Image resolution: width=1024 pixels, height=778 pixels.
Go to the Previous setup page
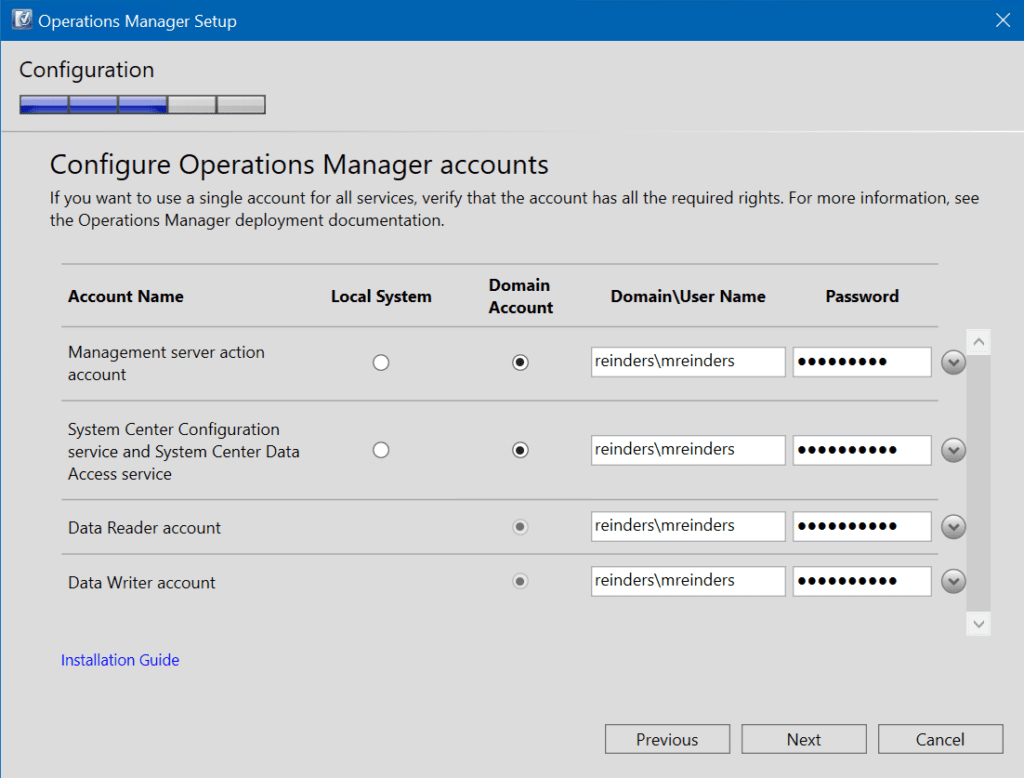pos(667,739)
